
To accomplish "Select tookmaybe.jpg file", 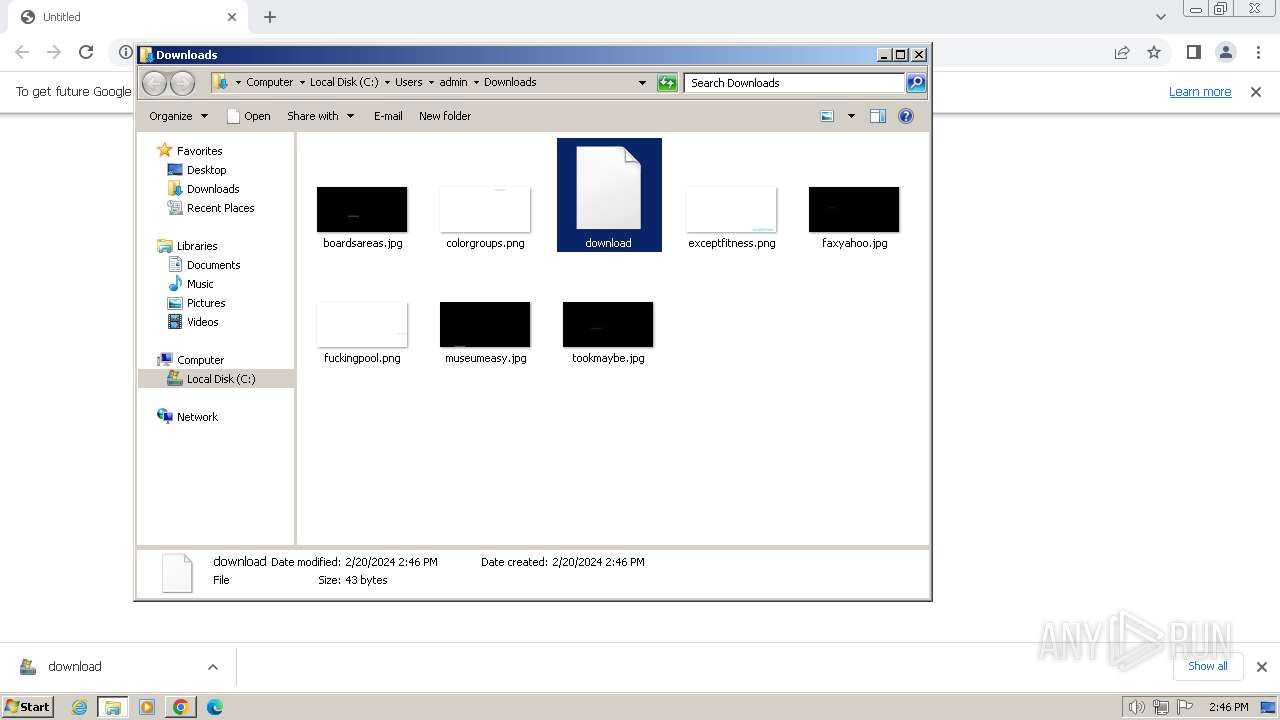I will click(x=608, y=332).
